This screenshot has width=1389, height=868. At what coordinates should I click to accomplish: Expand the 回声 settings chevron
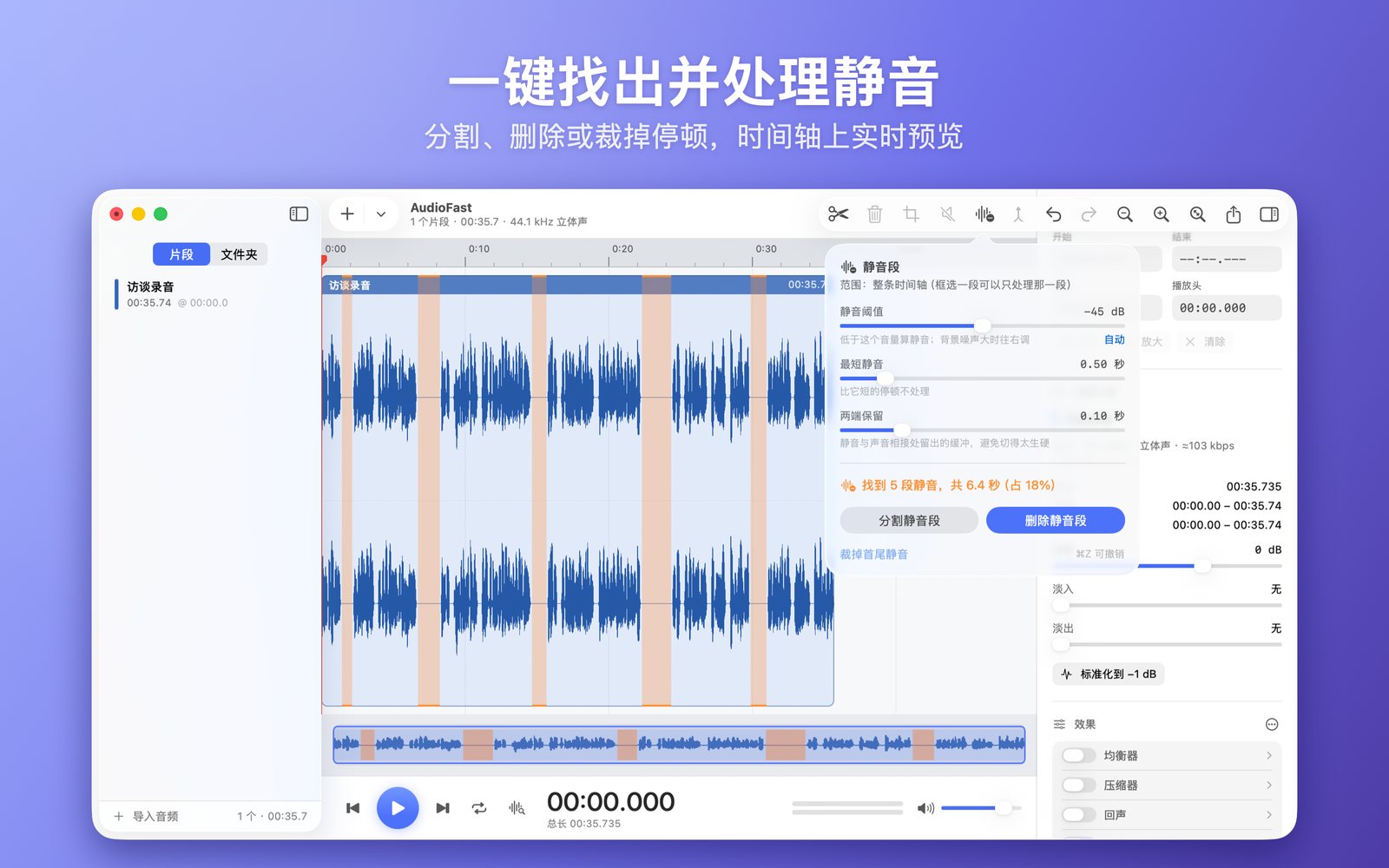[1269, 815]
